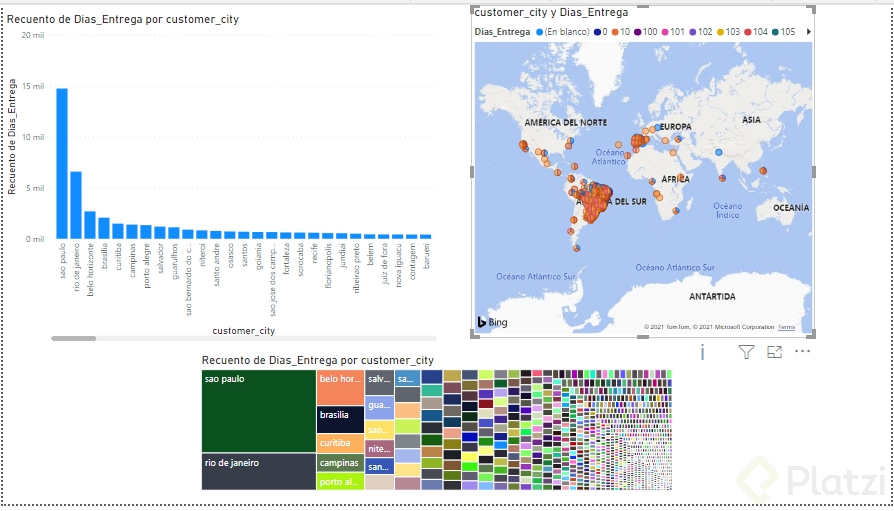Screen dimensions: 894x511
Task: Select the belo horizonte bar
Action: 90,225
